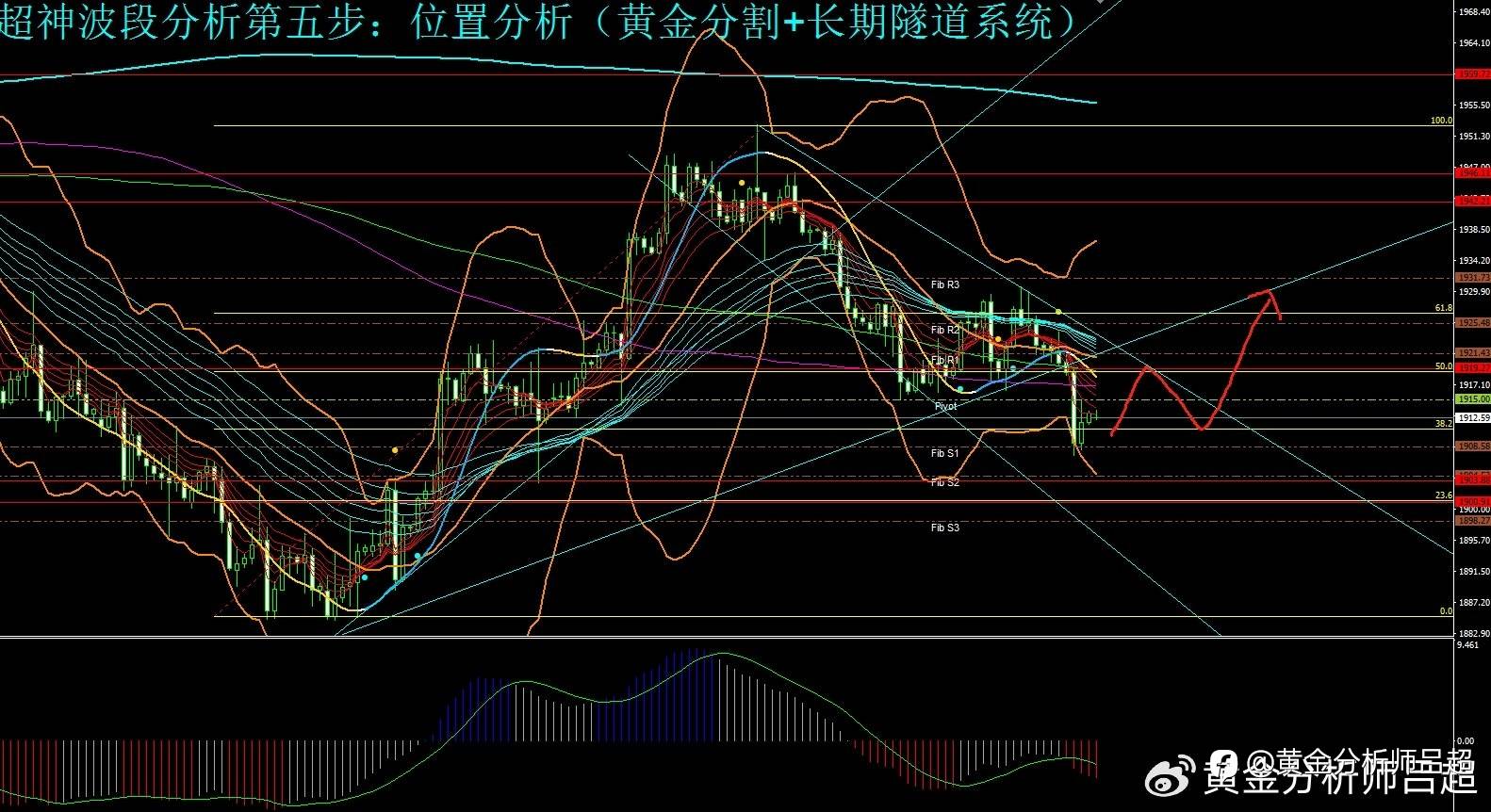Click the brown 1898.27 price tag
The width and height of the screenshot is (1491, 812).
pyautogui.click(x=1473, y=520)
